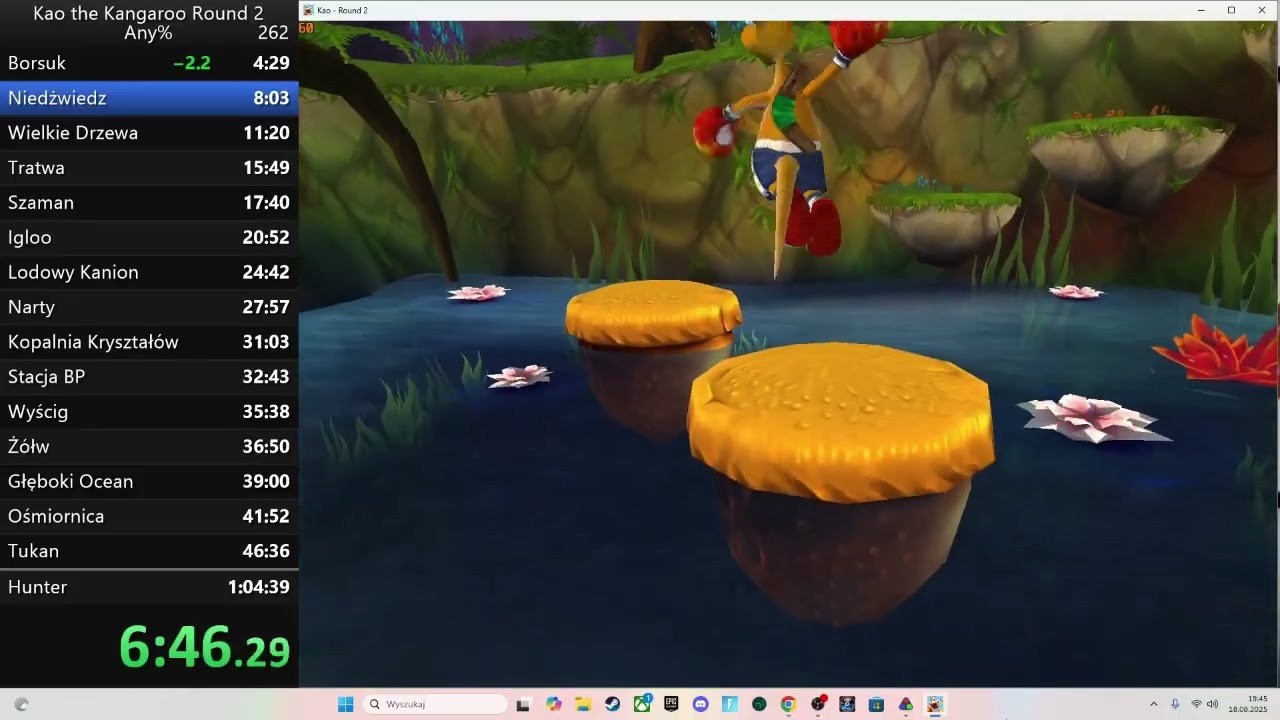Click the Kao game taskbar icon

coord(935,704)
